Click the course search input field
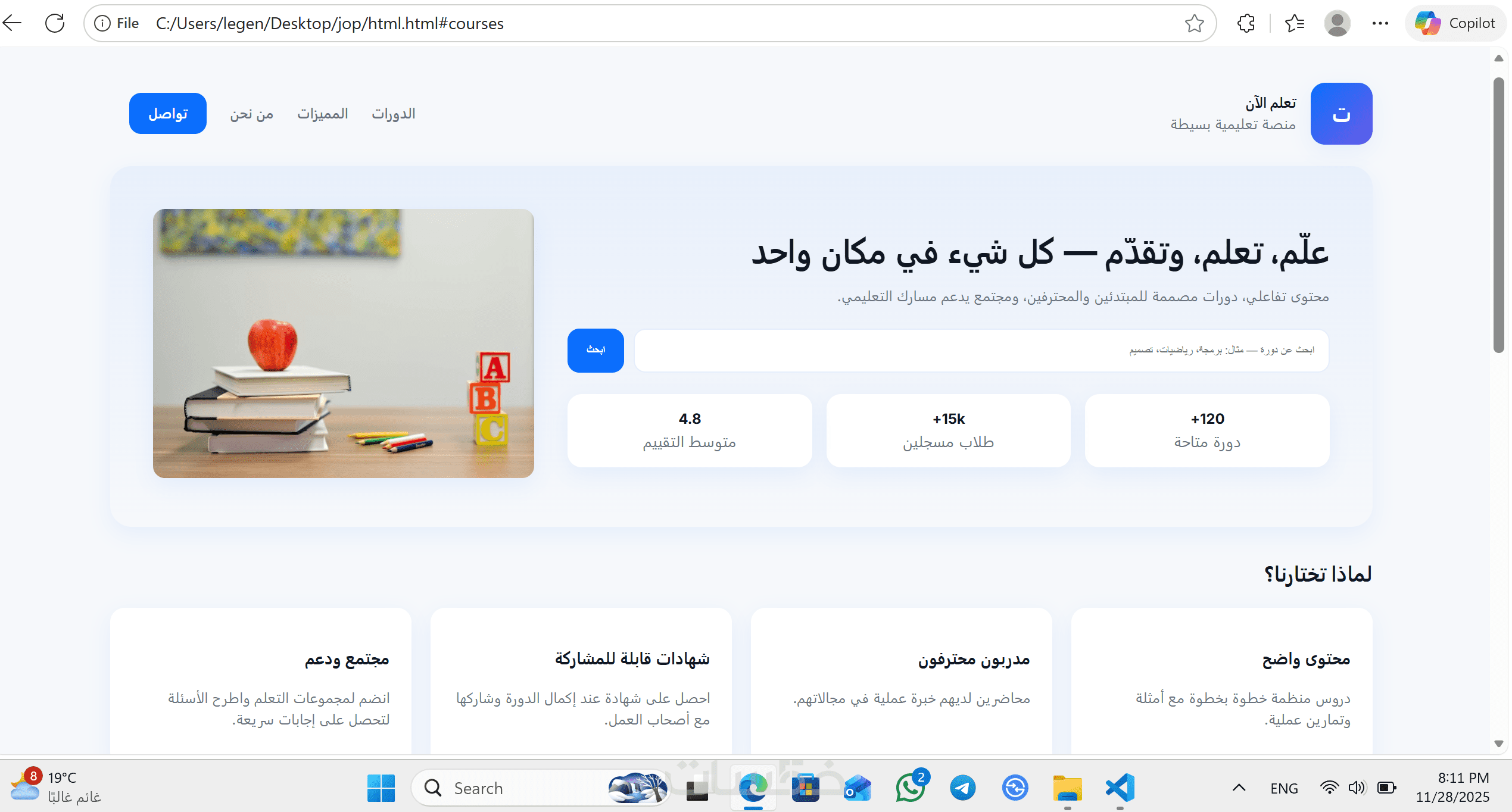The height and width of the screenshot is (812, 1512). (x=981, y=350)
